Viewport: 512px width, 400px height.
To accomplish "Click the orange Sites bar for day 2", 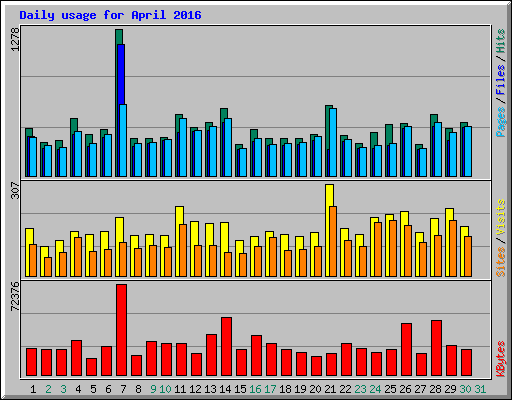I will [x=48, y=267].
